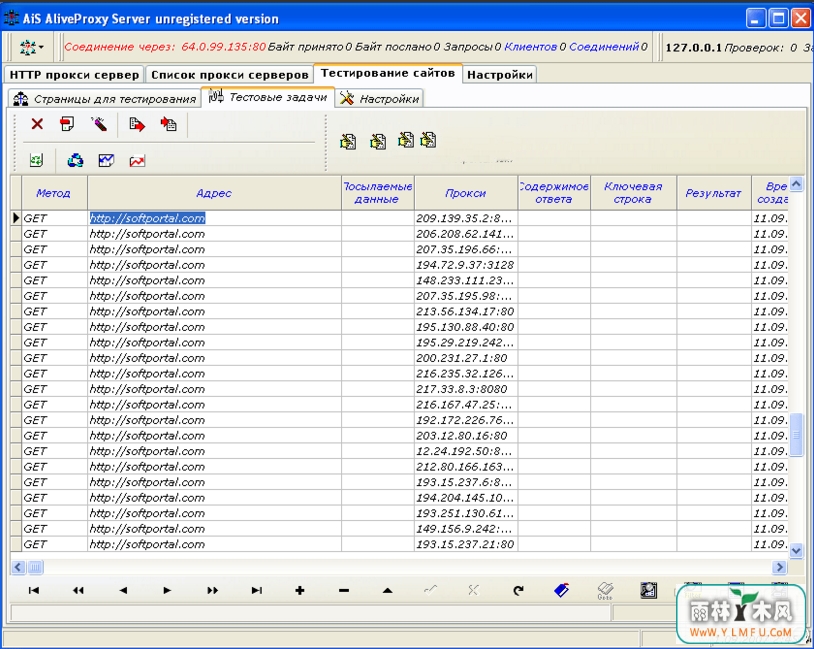Click the third yellow notepad edit icon
814x649 pixels.
pyautogui.click(x=406, y=140)
